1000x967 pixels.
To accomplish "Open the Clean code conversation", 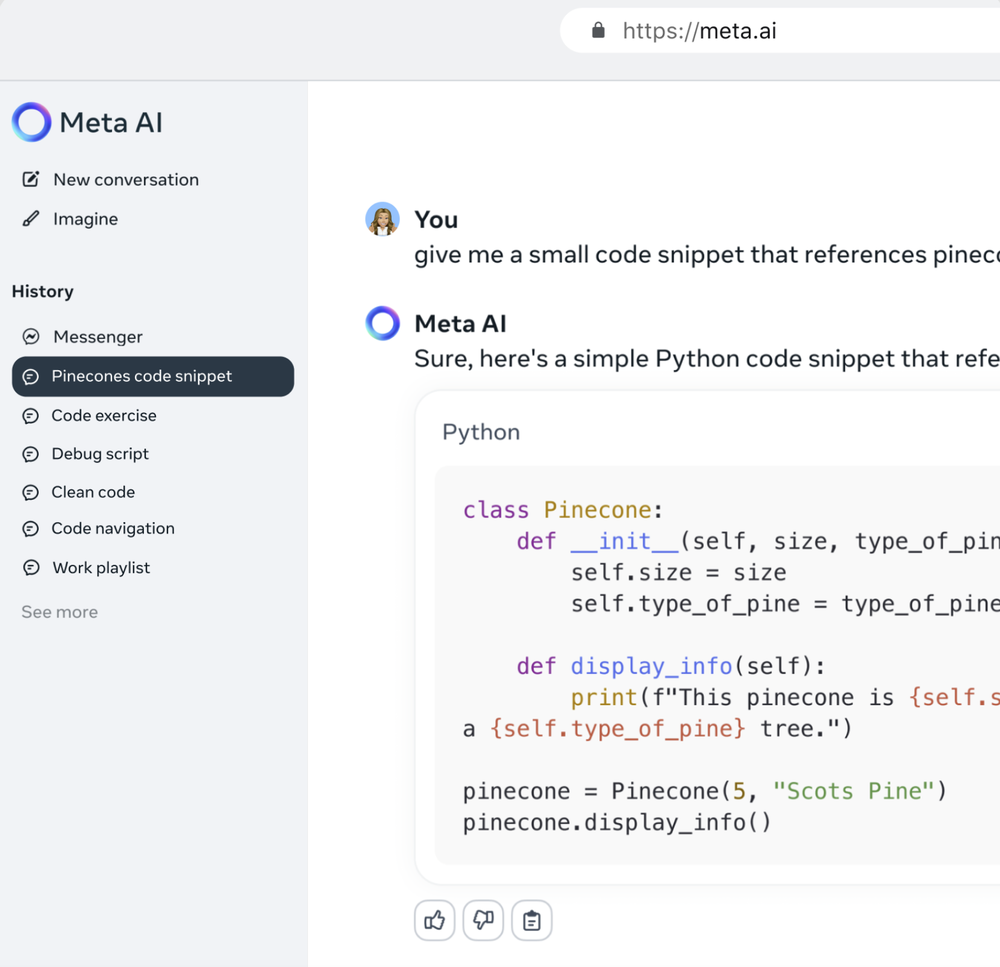I will tap(78, 492).
